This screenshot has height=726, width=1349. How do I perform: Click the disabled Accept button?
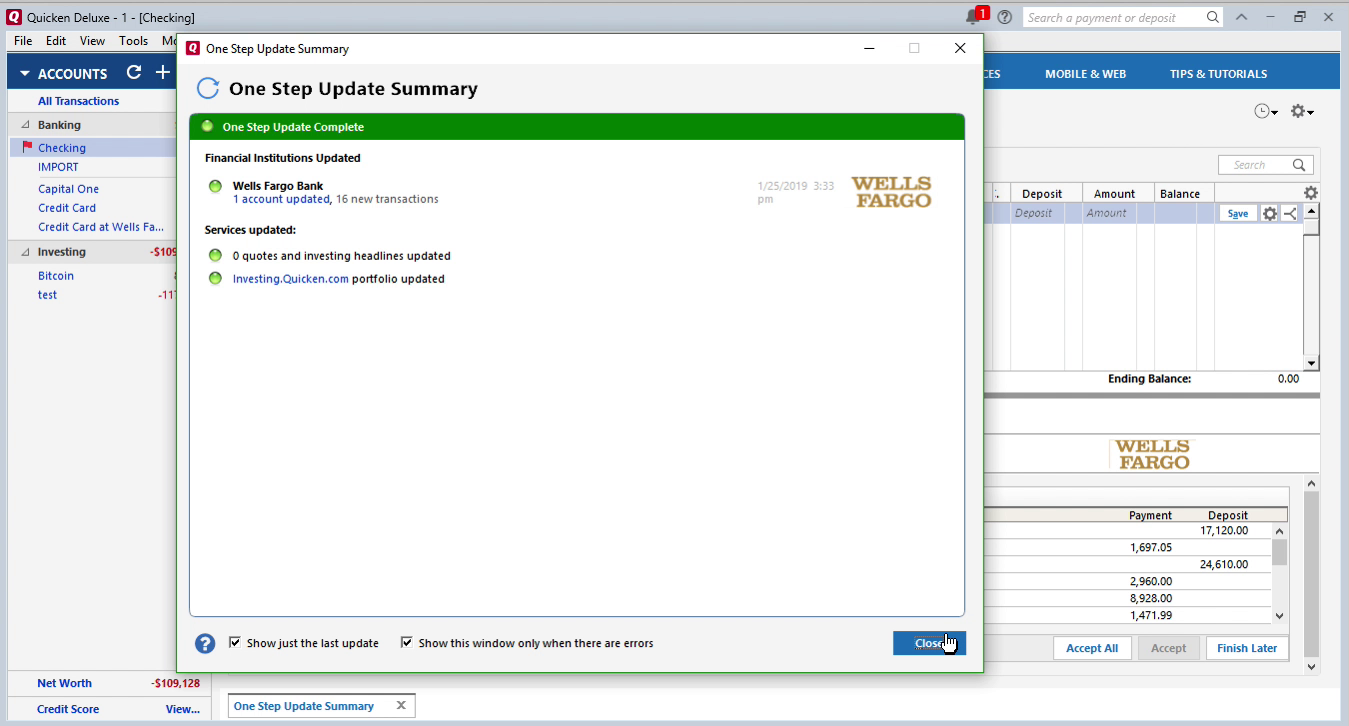coord(1168,648)
